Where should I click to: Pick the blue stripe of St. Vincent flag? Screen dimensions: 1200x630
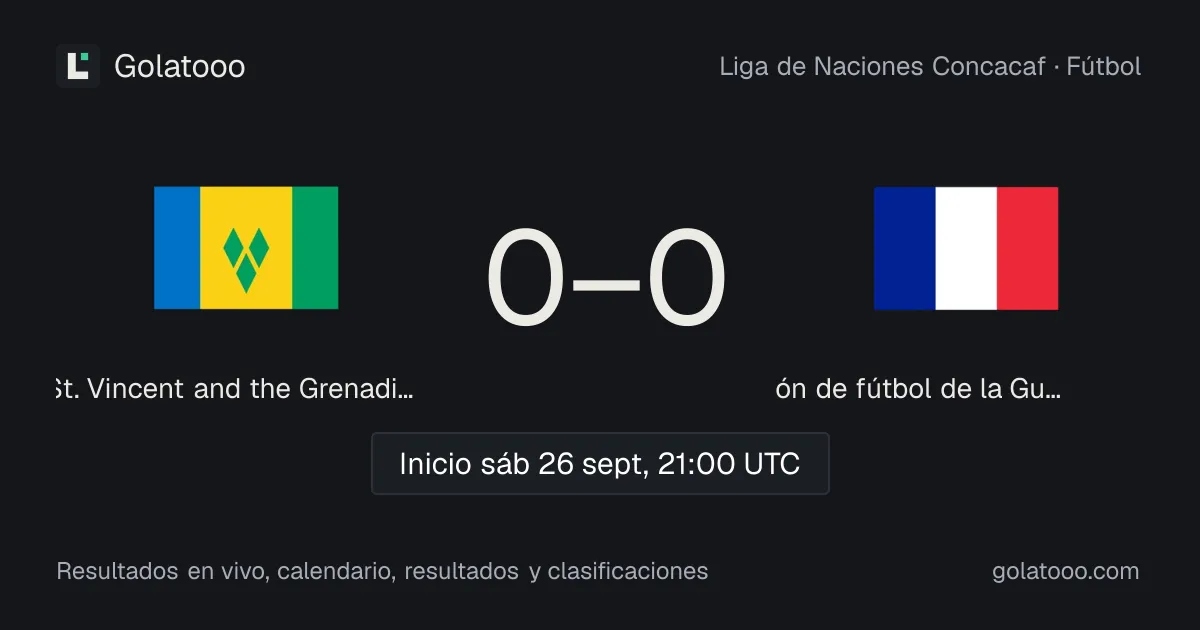click(177, 247)
